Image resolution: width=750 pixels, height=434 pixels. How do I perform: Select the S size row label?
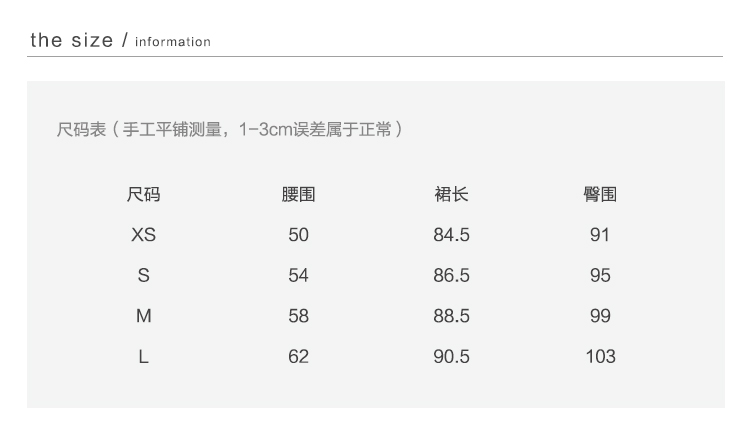(143, 275)
